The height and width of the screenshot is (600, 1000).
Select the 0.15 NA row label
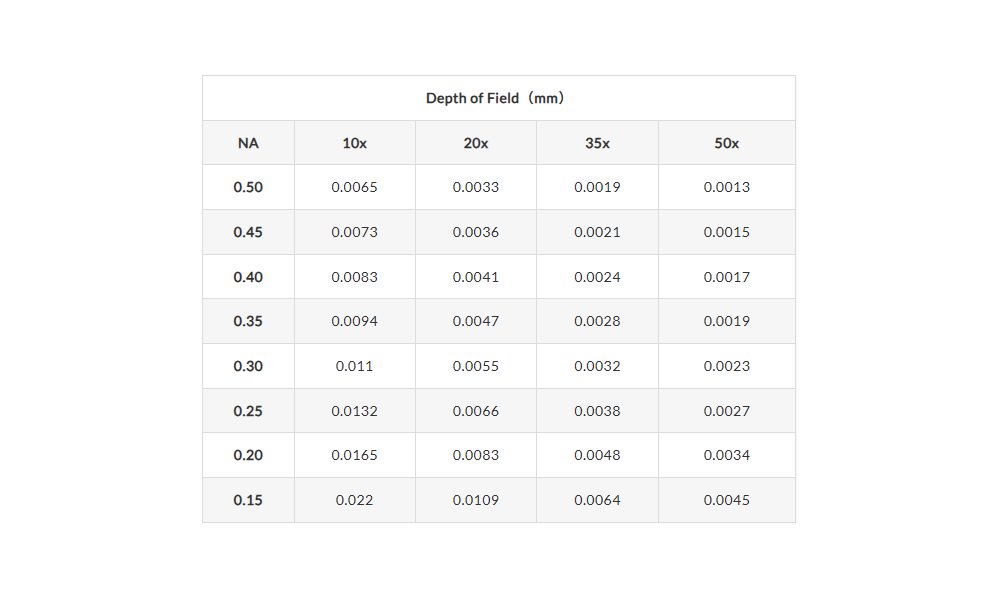click(x=248, y=500)
